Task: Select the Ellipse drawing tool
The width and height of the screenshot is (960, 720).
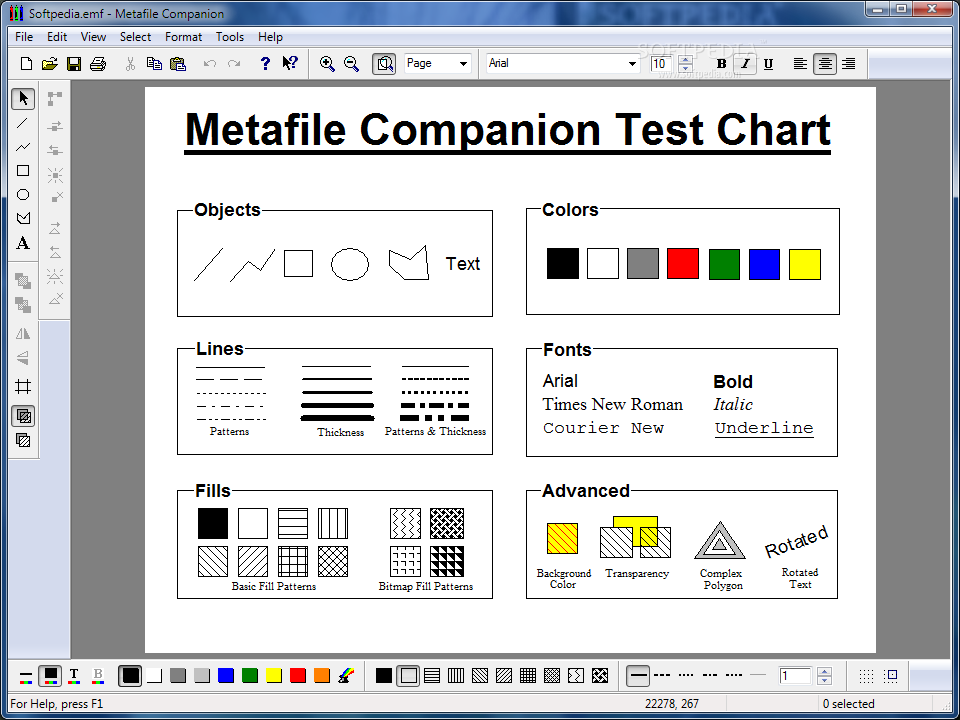Action: 23,195
